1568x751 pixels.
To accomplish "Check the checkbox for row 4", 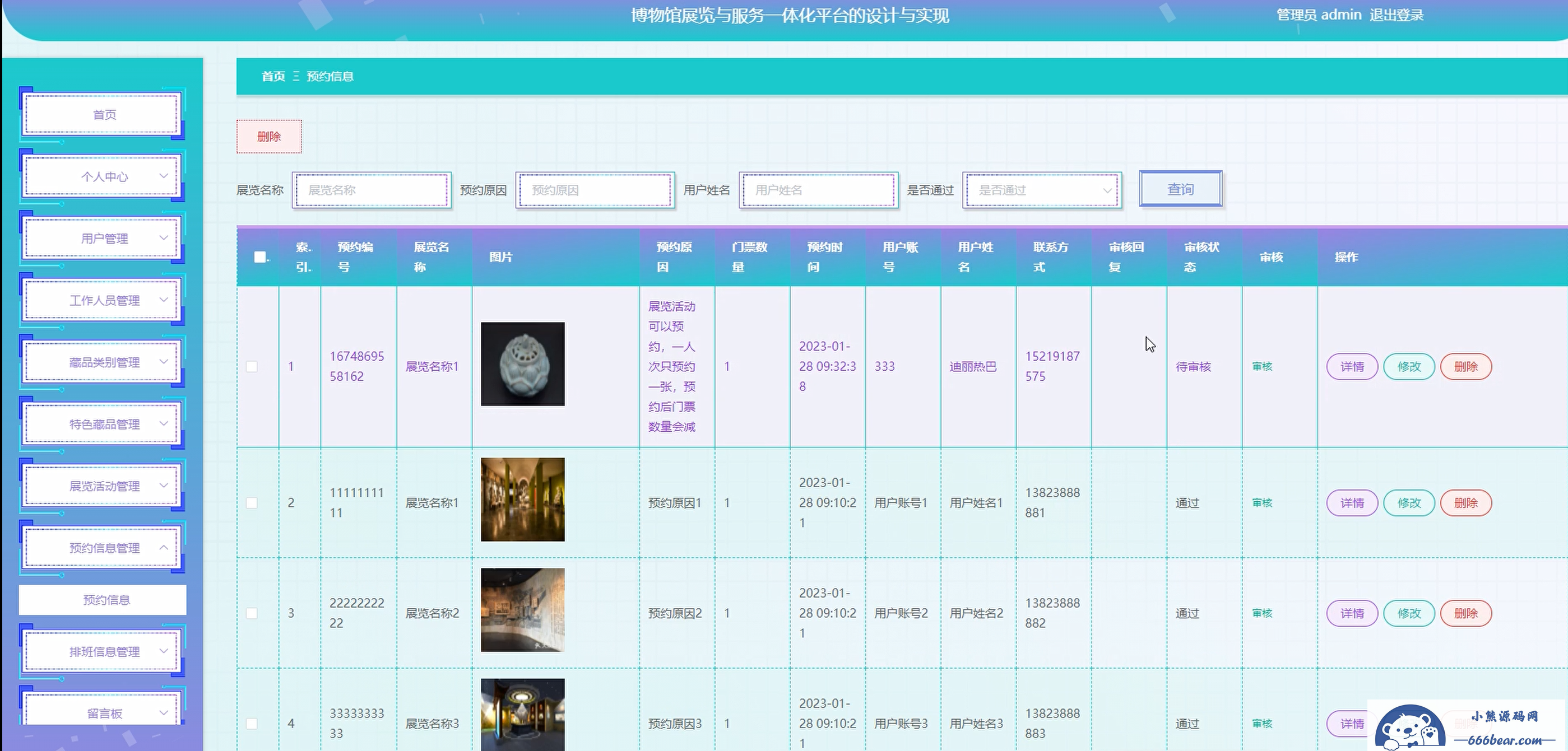I will click(252, 724).
